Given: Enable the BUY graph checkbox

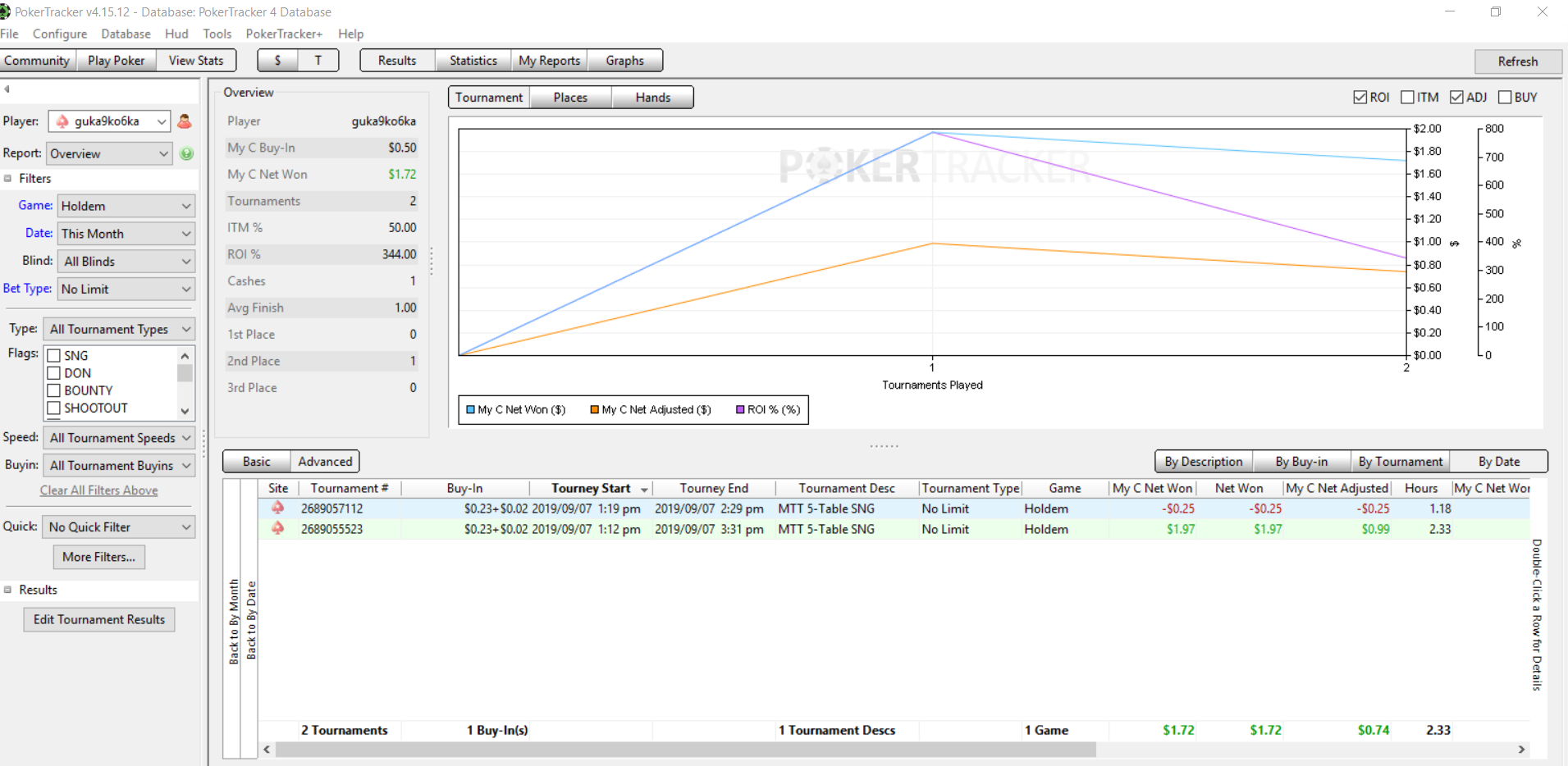Looking at the screenshot, I should click(x=1505, y=97).
